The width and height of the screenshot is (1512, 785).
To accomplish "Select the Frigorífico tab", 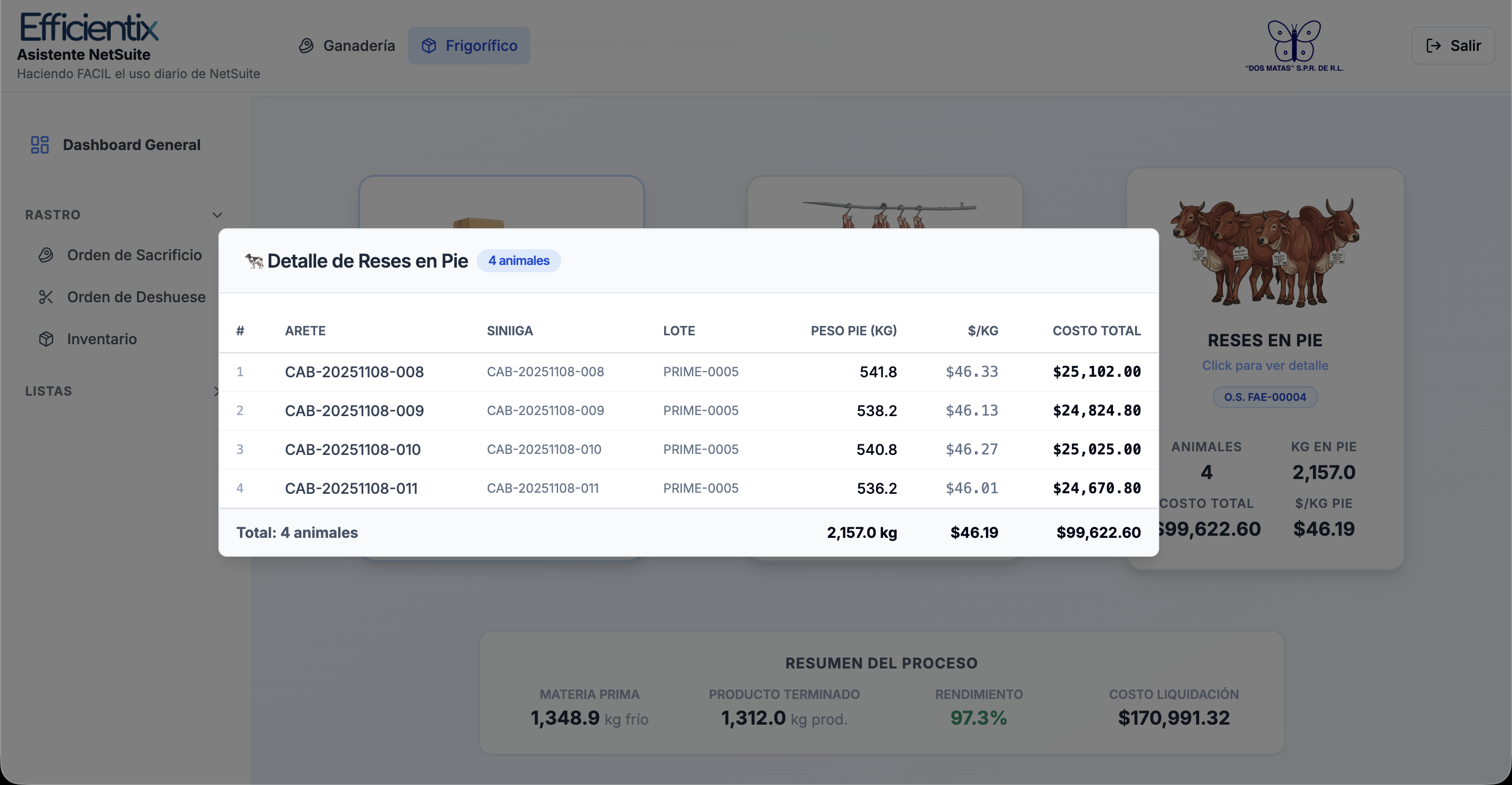I will [x=469, y=46].
